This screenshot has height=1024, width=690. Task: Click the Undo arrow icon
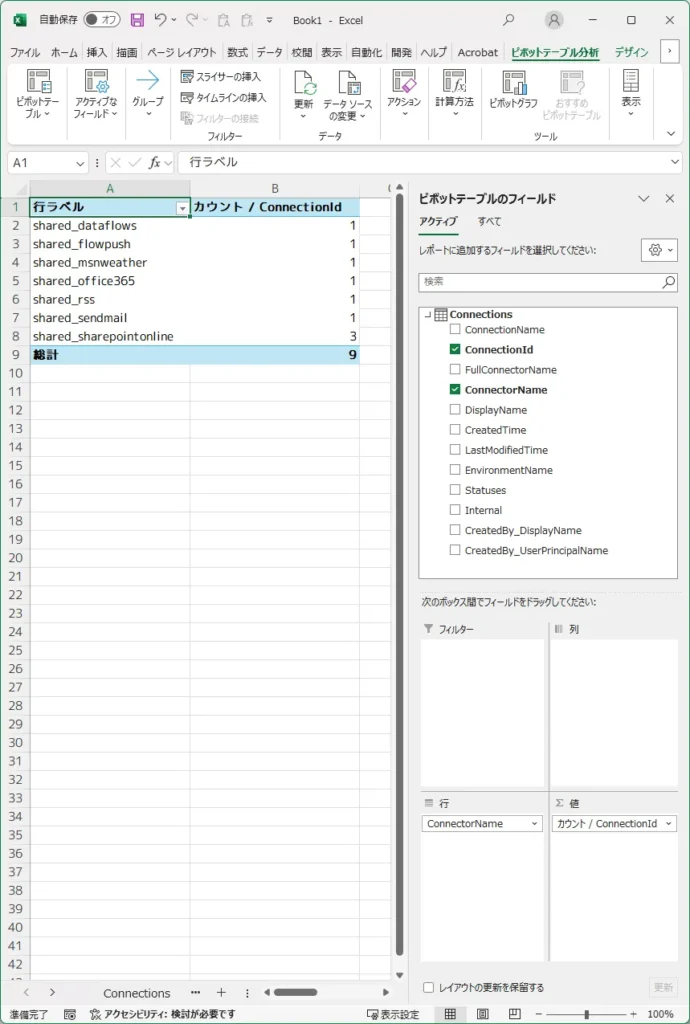(159, 20)
